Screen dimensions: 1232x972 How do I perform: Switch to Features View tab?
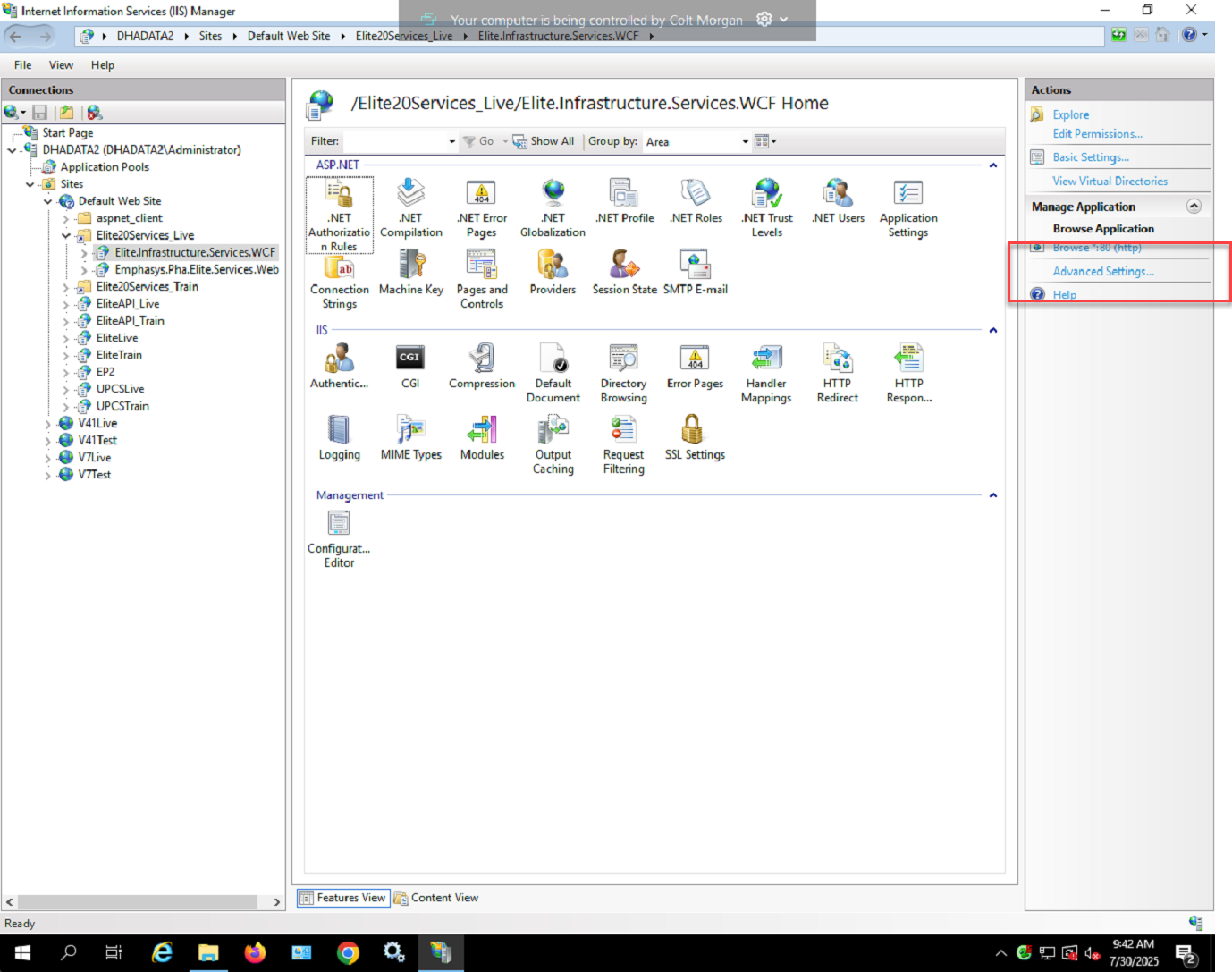click(x=343, y=898)
